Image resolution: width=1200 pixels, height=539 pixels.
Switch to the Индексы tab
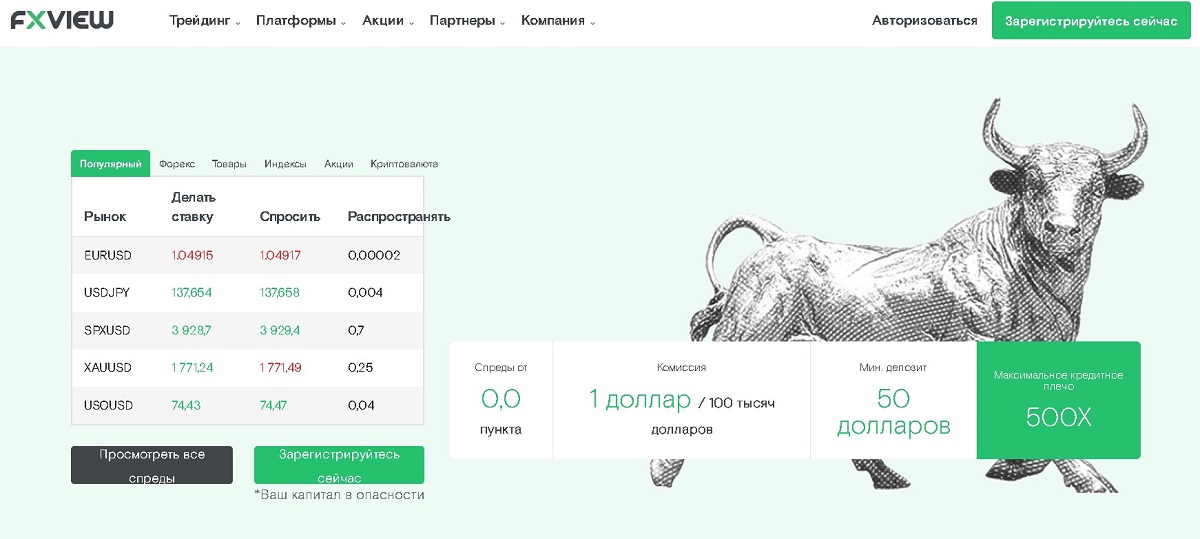coord(285,164)
